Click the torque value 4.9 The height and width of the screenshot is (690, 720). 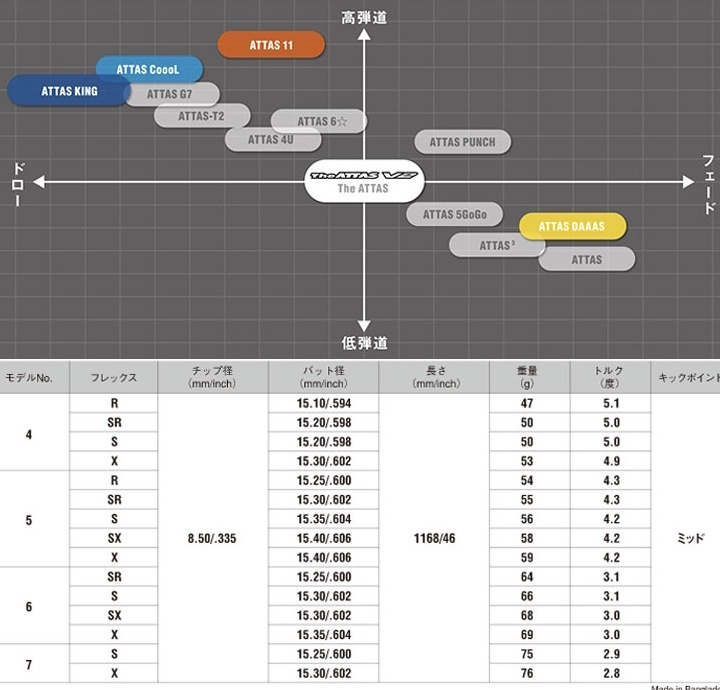click(x=611, y=461)
